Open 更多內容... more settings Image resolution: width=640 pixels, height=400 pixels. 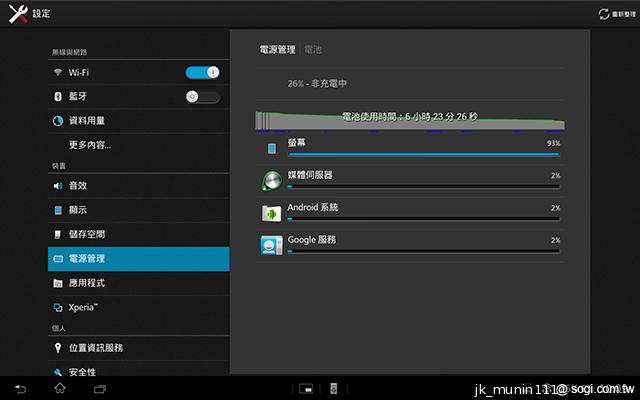139,145
